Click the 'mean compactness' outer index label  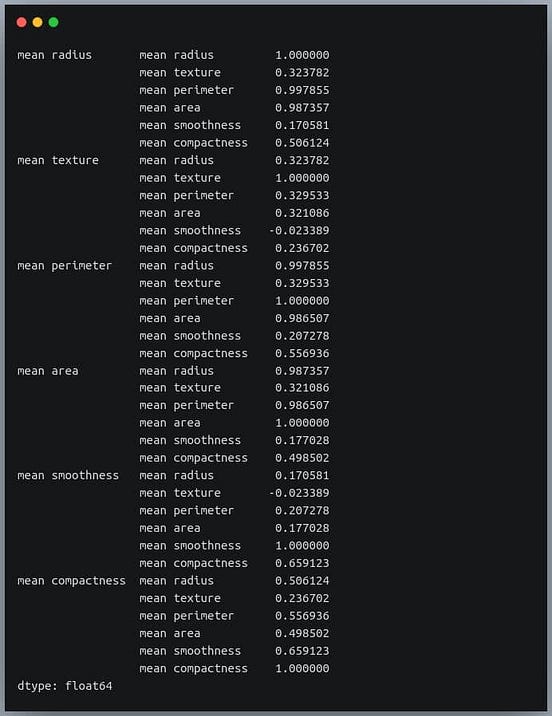click(x=71, y=581)
